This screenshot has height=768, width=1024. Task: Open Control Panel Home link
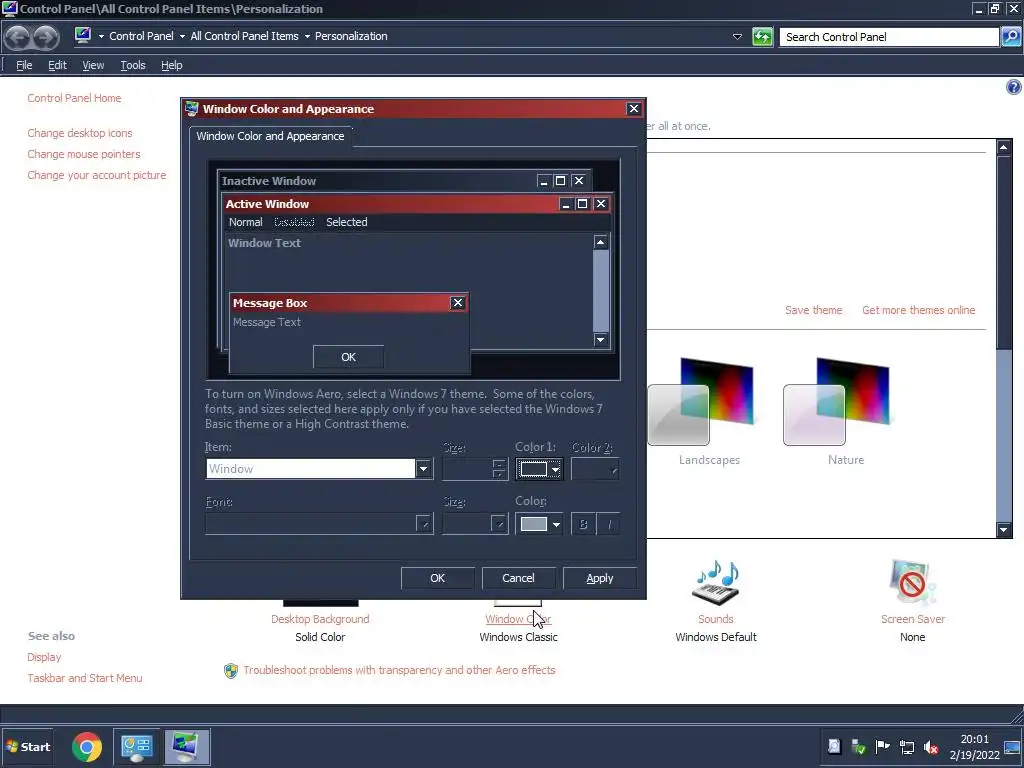click(74, 98)
